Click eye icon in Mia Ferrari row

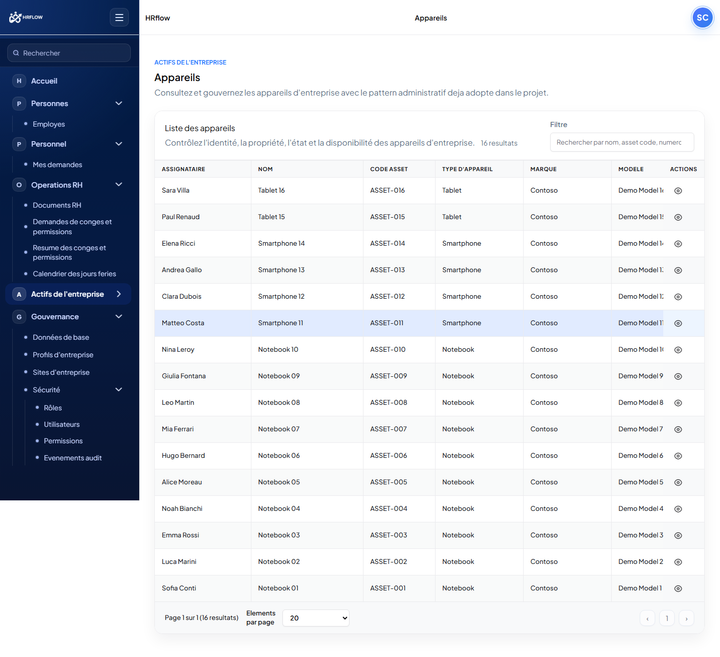pyautogui.click(x=678, y=429)
